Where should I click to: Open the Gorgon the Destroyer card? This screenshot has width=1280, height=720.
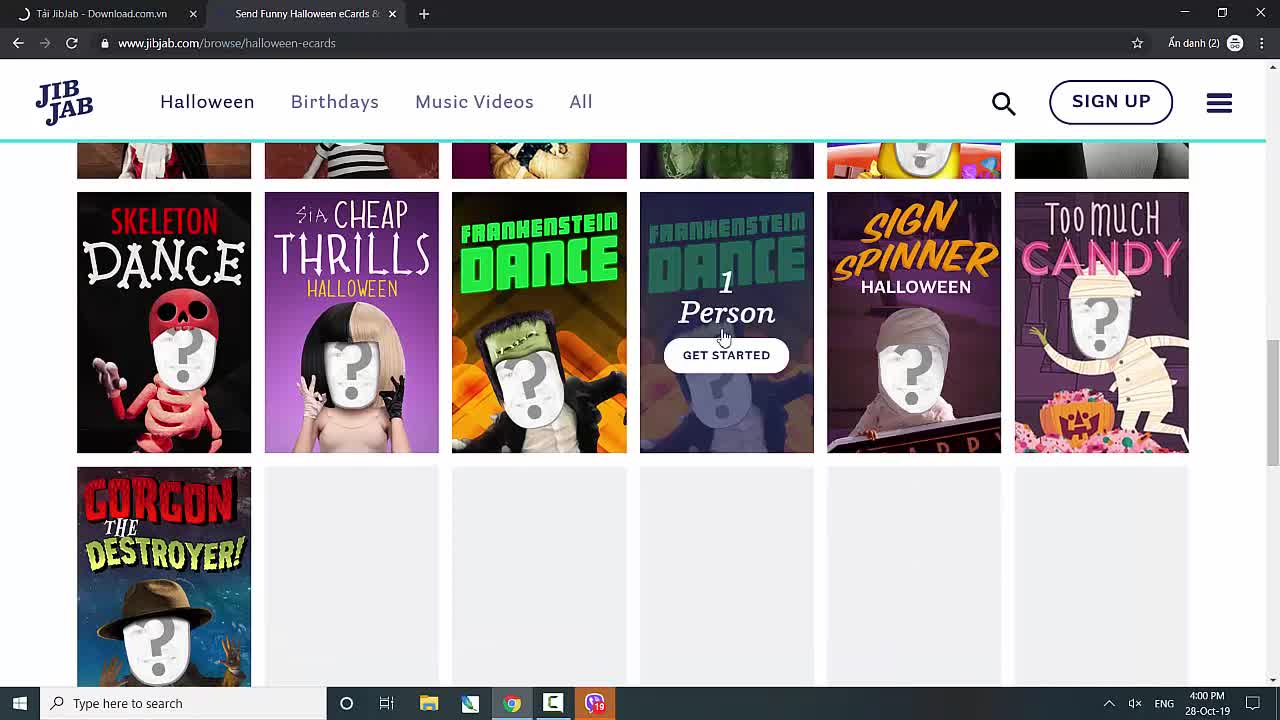[x=164, y=576]
